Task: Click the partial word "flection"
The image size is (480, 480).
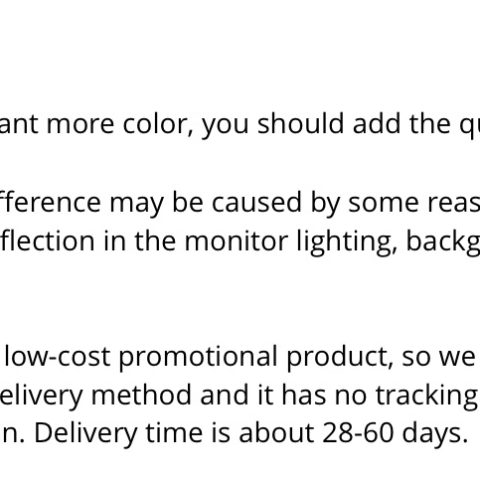Action: 47,240
